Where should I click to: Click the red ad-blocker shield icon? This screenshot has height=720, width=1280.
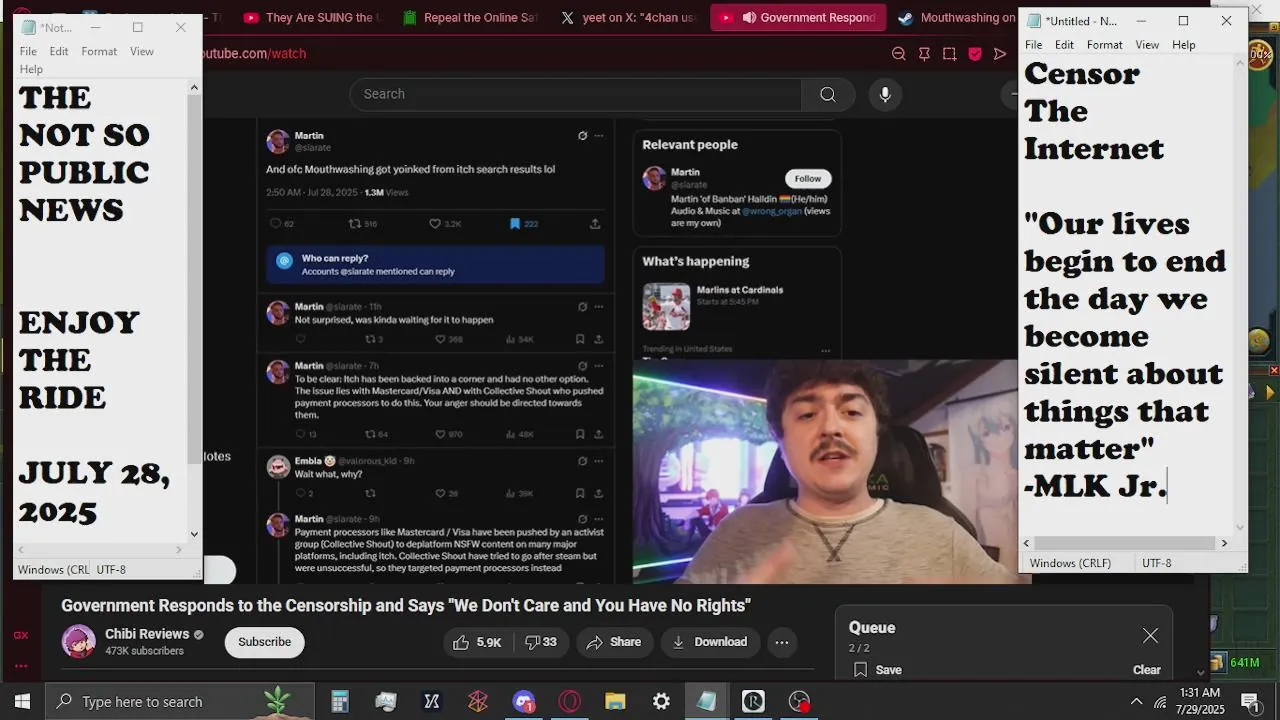point(975,54)
